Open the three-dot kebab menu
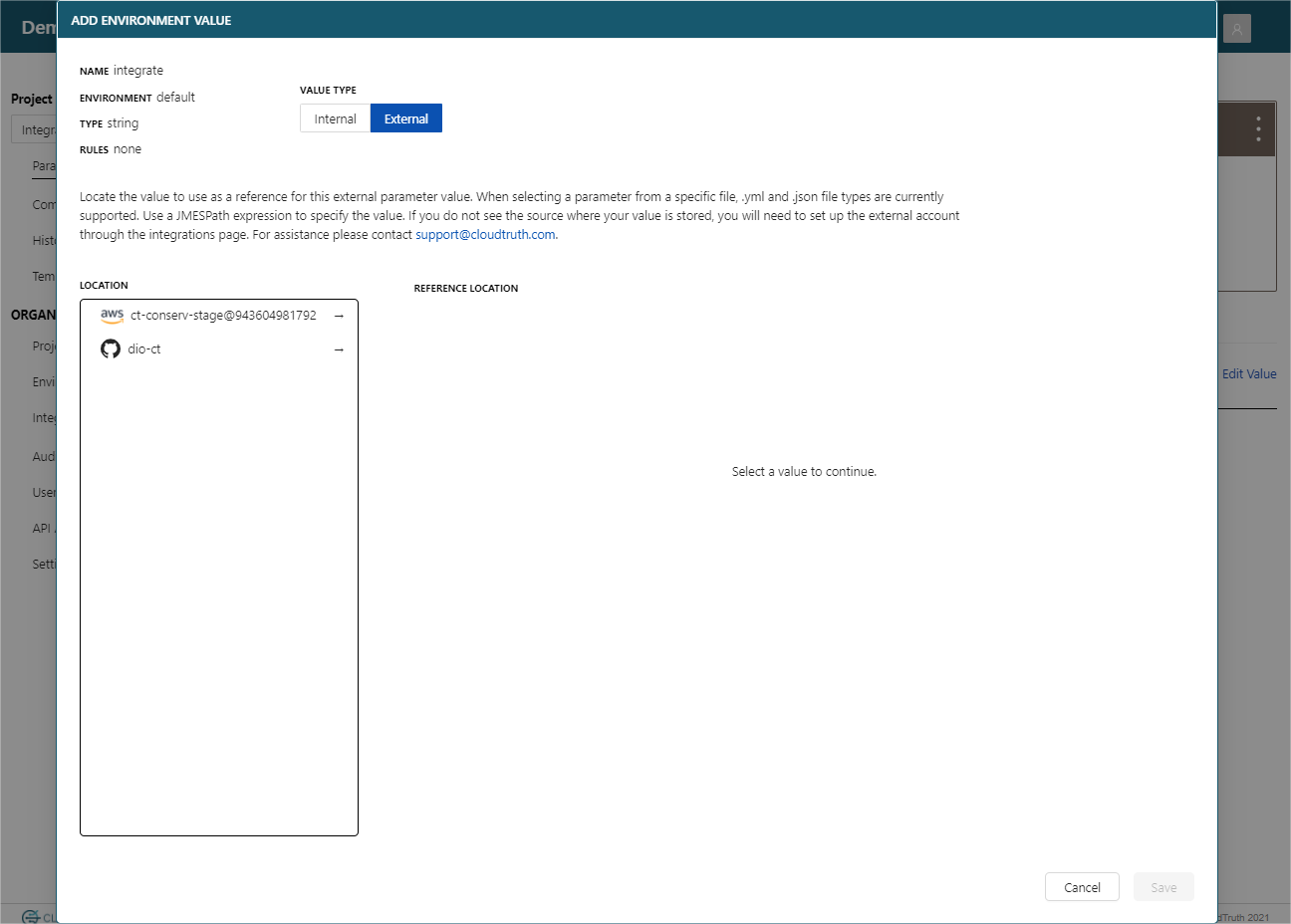Screen dimensions: 1291x924 (x=1258, y=128)
